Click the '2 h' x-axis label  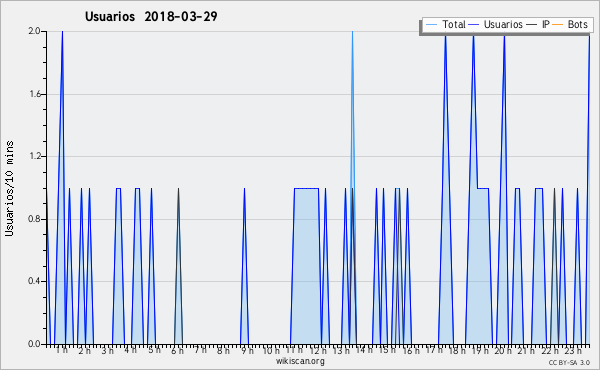click(x=84, y=350)
